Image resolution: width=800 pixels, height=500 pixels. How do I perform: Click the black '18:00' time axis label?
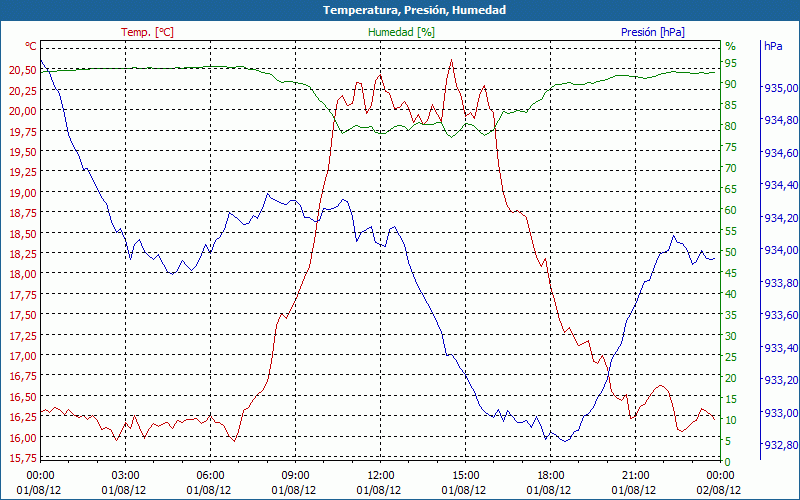pos(551,476)
